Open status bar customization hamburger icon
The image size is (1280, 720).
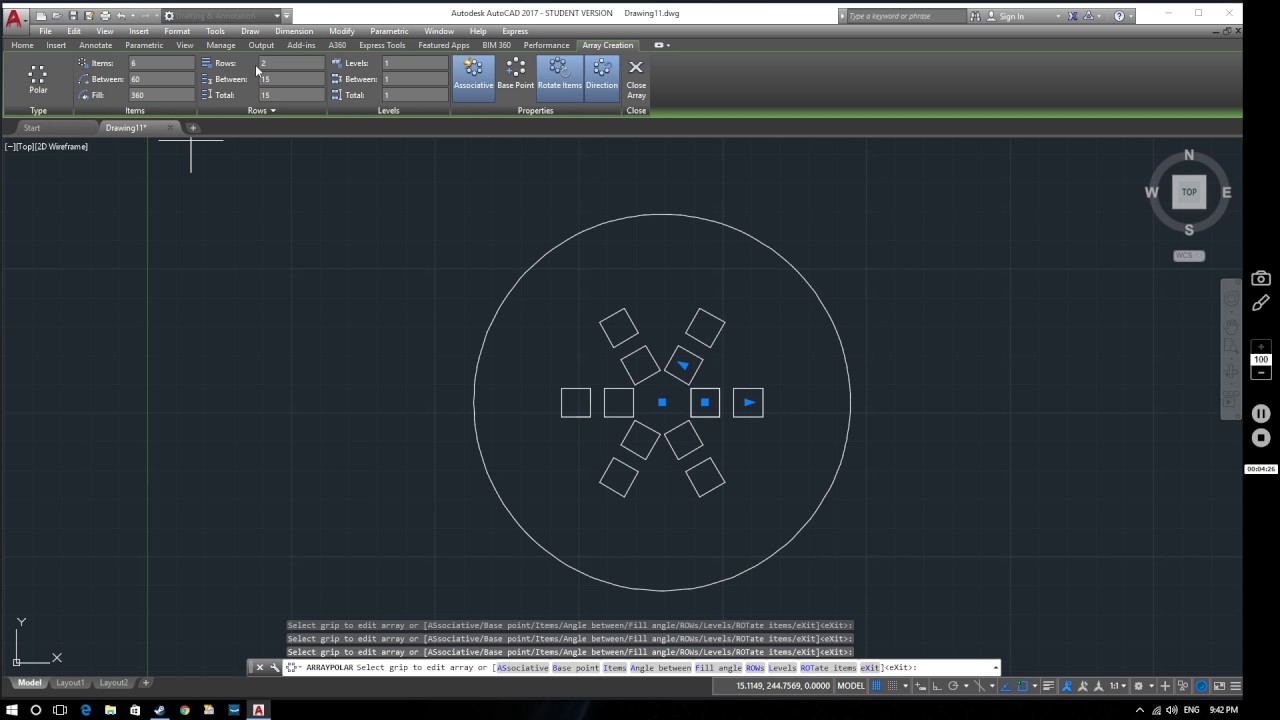pyautogui.click(x=1236, y=686)
